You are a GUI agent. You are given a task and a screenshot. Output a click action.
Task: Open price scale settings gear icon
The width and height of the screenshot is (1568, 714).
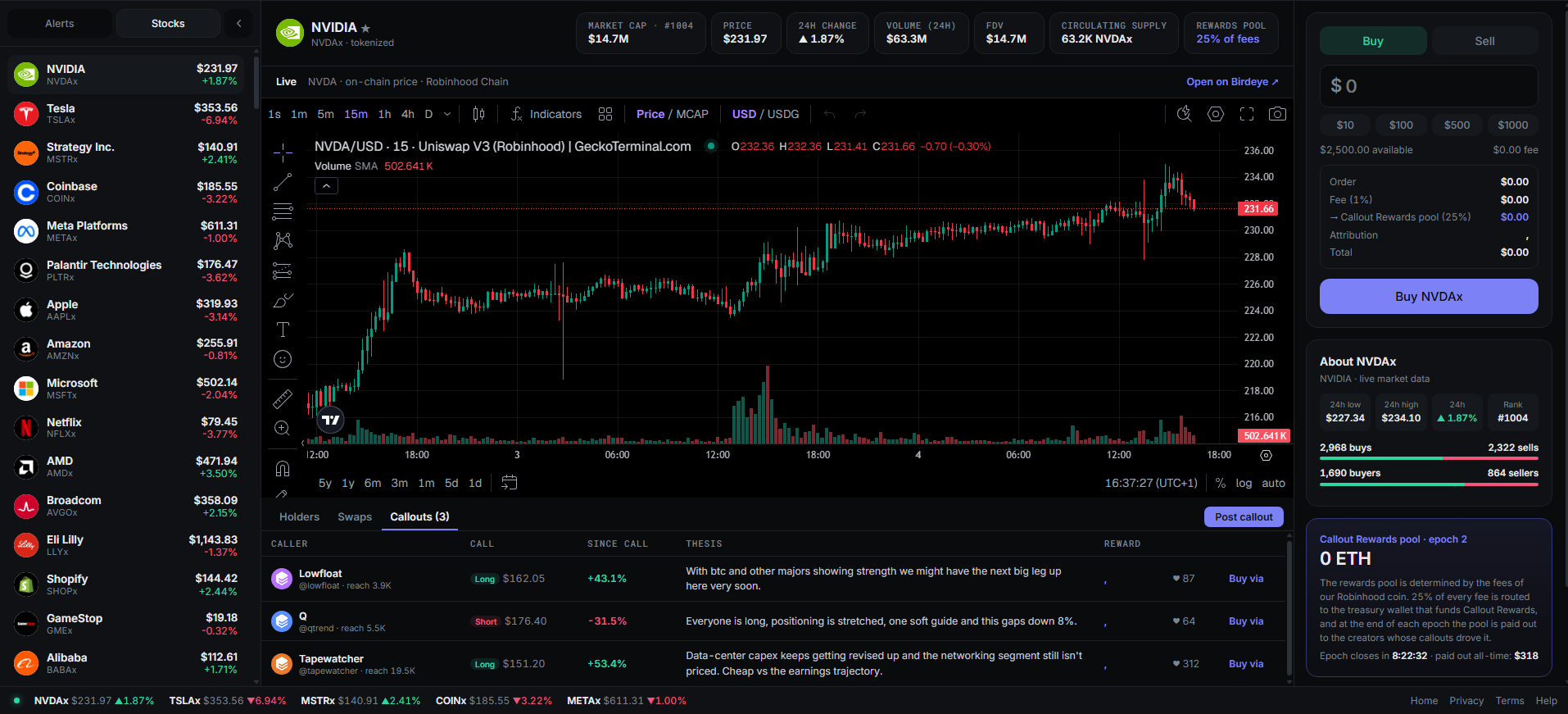tap(1266, 455)
